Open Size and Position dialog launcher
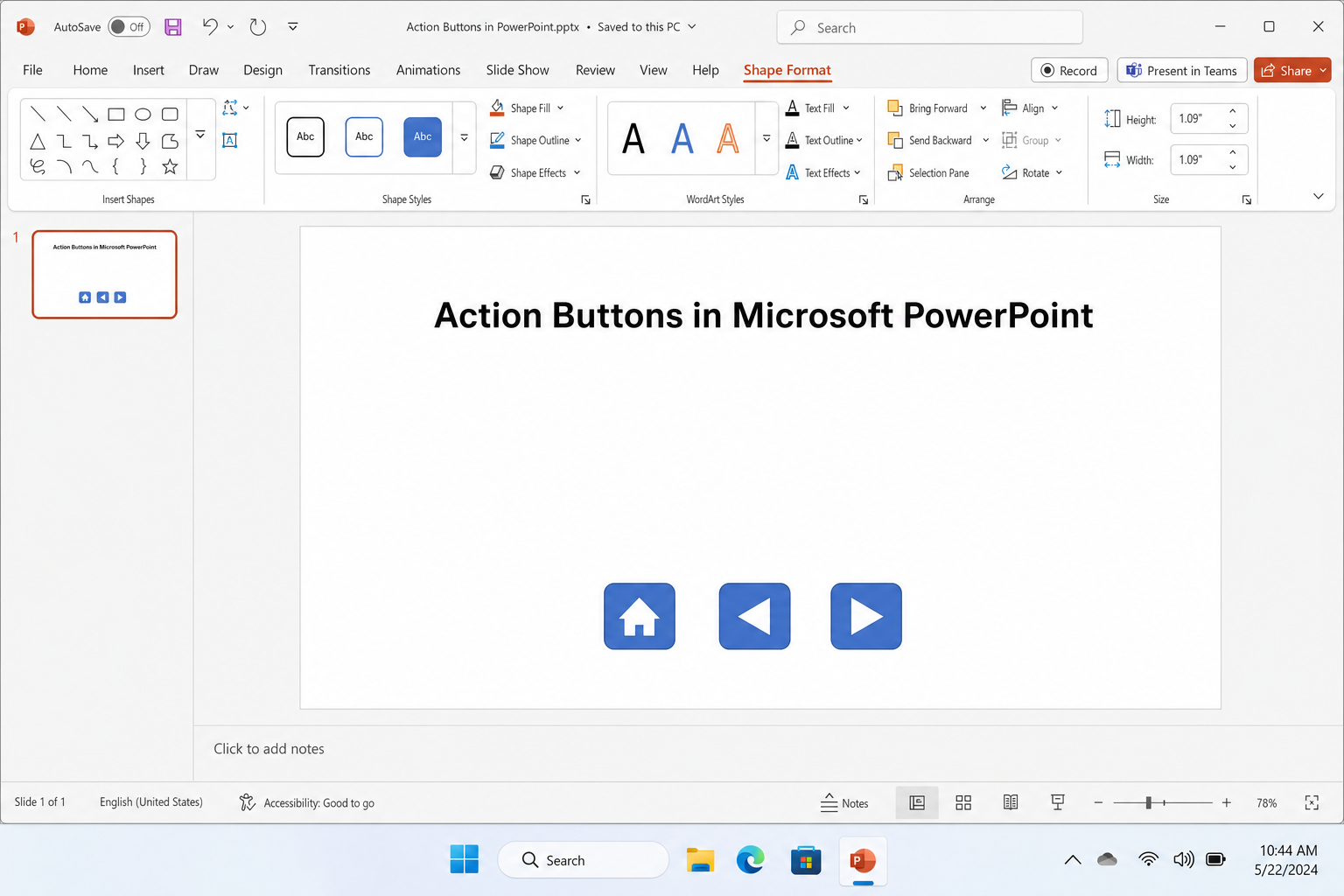 [x=1247, y=200]
